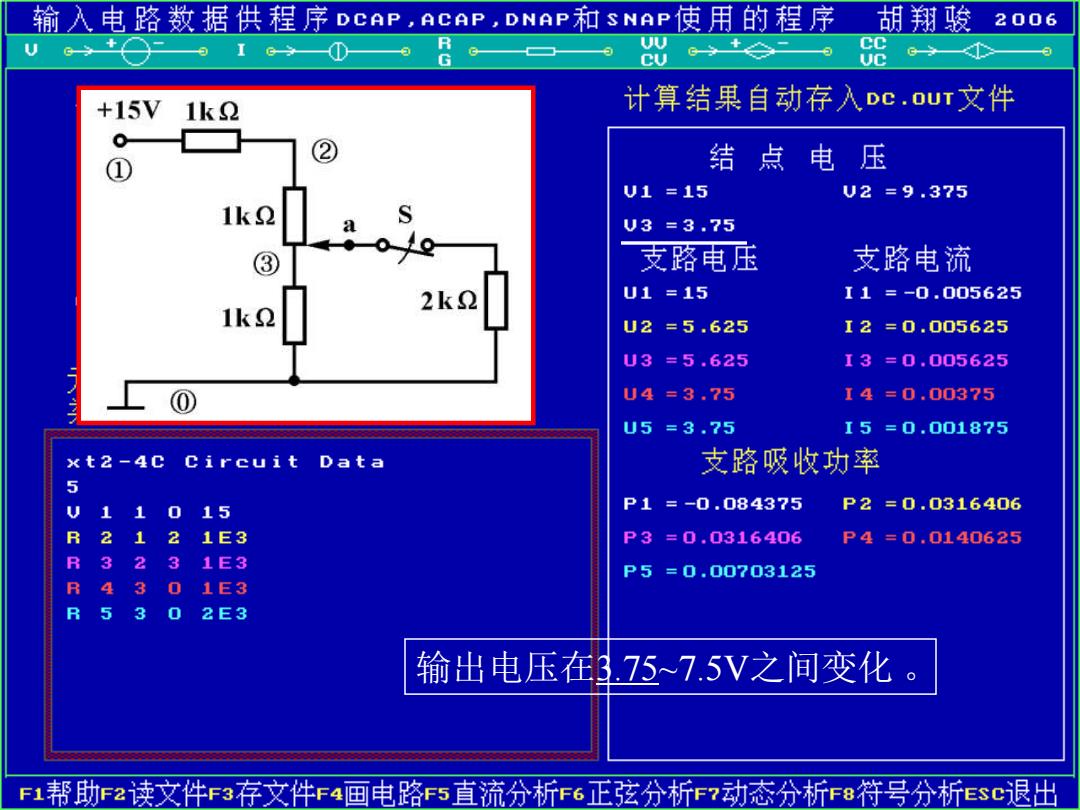Screen dimensions: 1080x810
Task: Click branch current I5 =0.001875
Action: 926,428
